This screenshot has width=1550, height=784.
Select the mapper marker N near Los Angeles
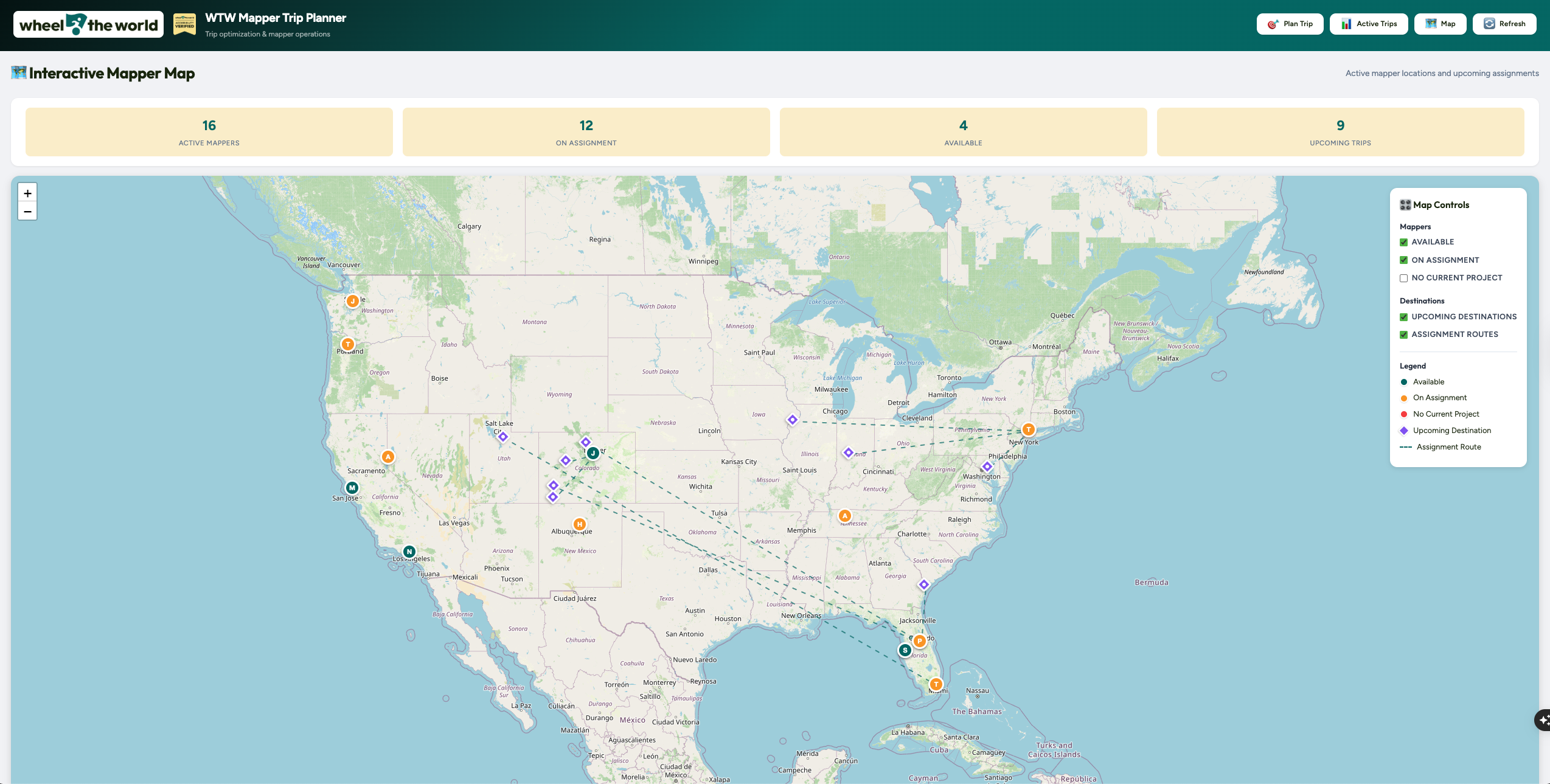pos(409,552)
